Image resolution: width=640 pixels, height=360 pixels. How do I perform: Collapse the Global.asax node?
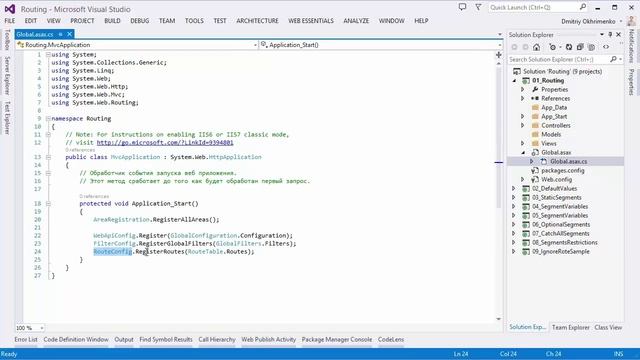click(523, 153)
